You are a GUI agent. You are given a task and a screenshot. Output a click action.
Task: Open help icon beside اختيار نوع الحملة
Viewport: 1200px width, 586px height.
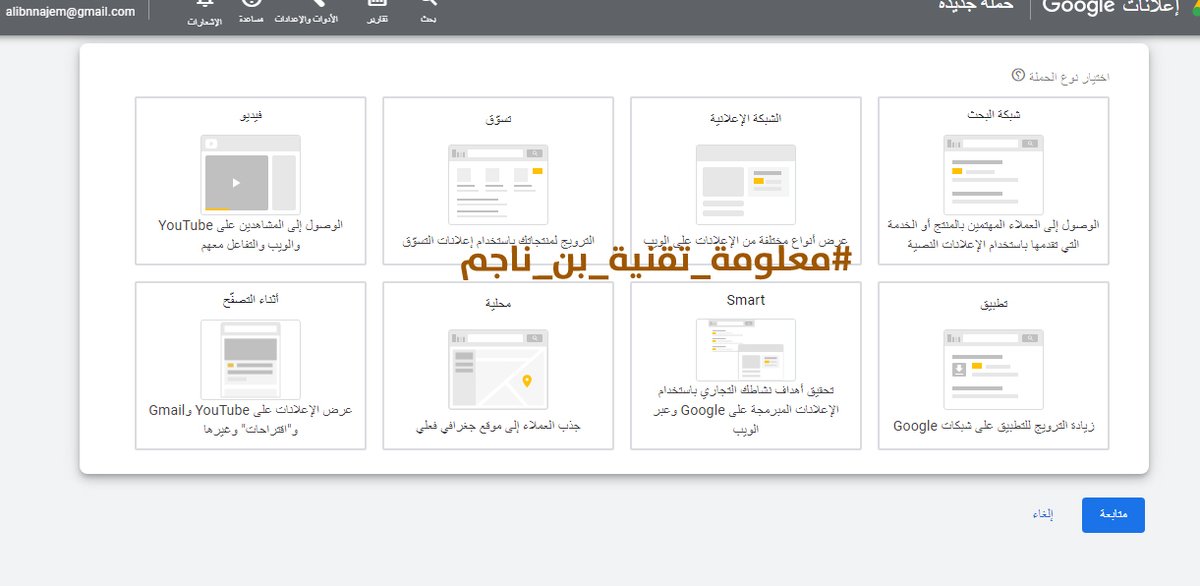click(x=1018, y=75)
